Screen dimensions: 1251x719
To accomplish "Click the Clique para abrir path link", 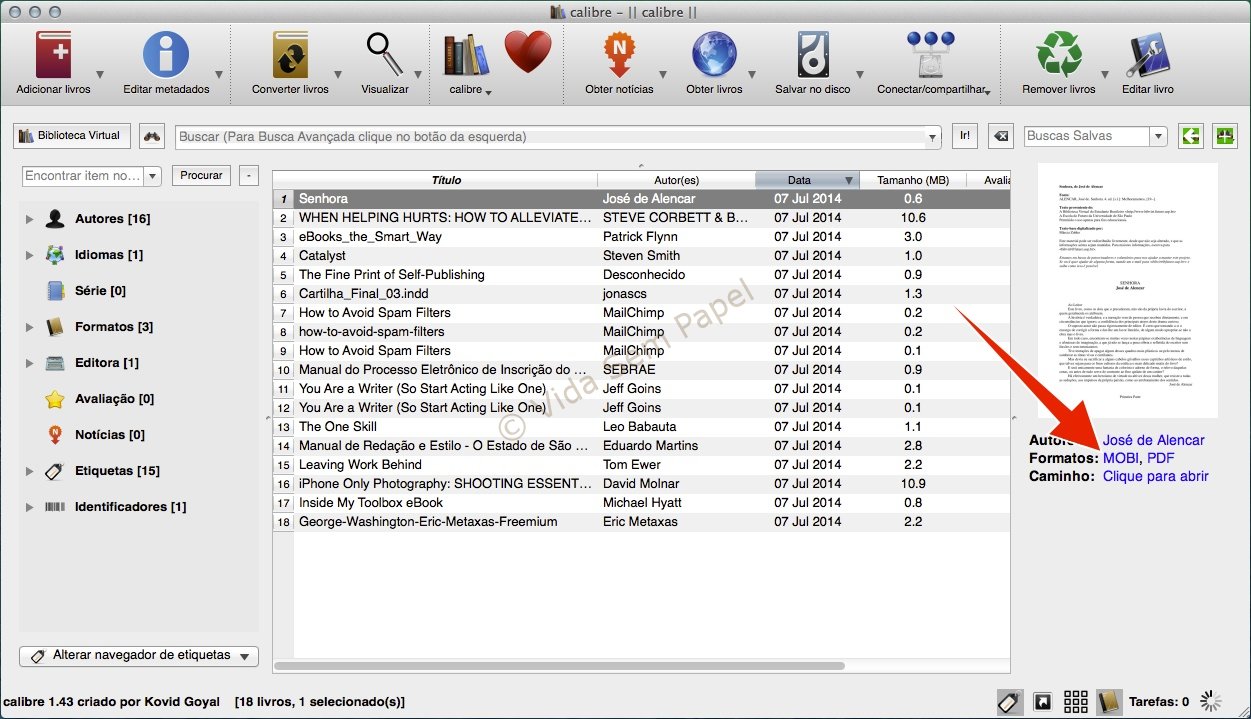I will coord(1156,476).
